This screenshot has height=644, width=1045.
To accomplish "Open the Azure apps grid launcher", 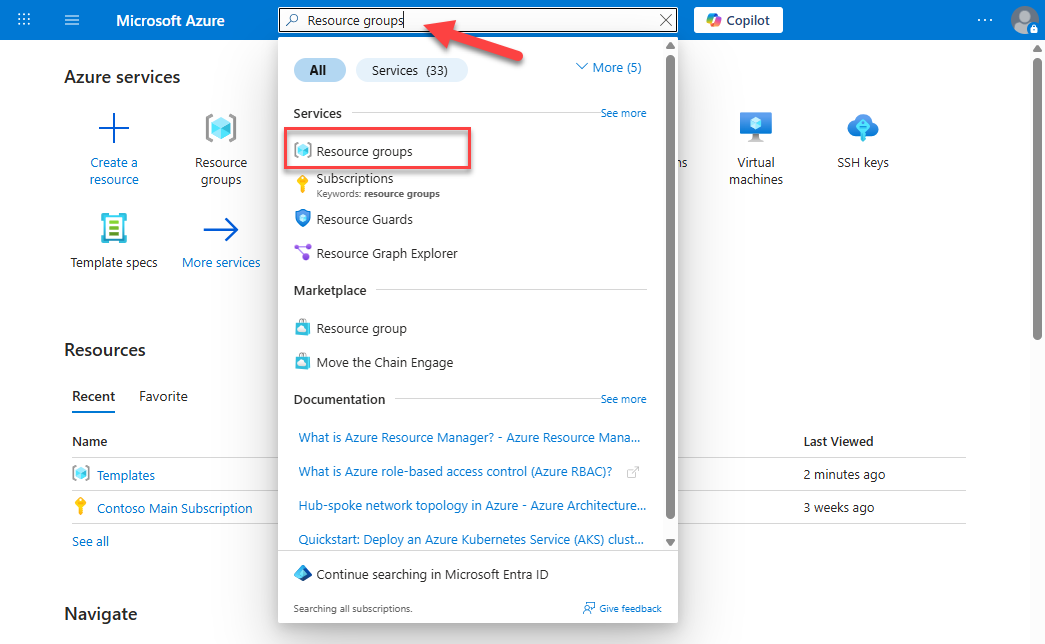I will click(x=24, y=19).
